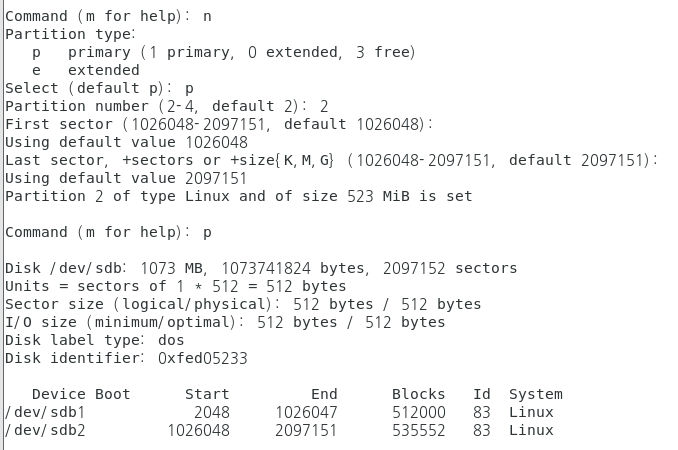678x450 pixels.
Task: Click the 'Partition type:' line
Action: pyautogui.click(x=70, y=34)
